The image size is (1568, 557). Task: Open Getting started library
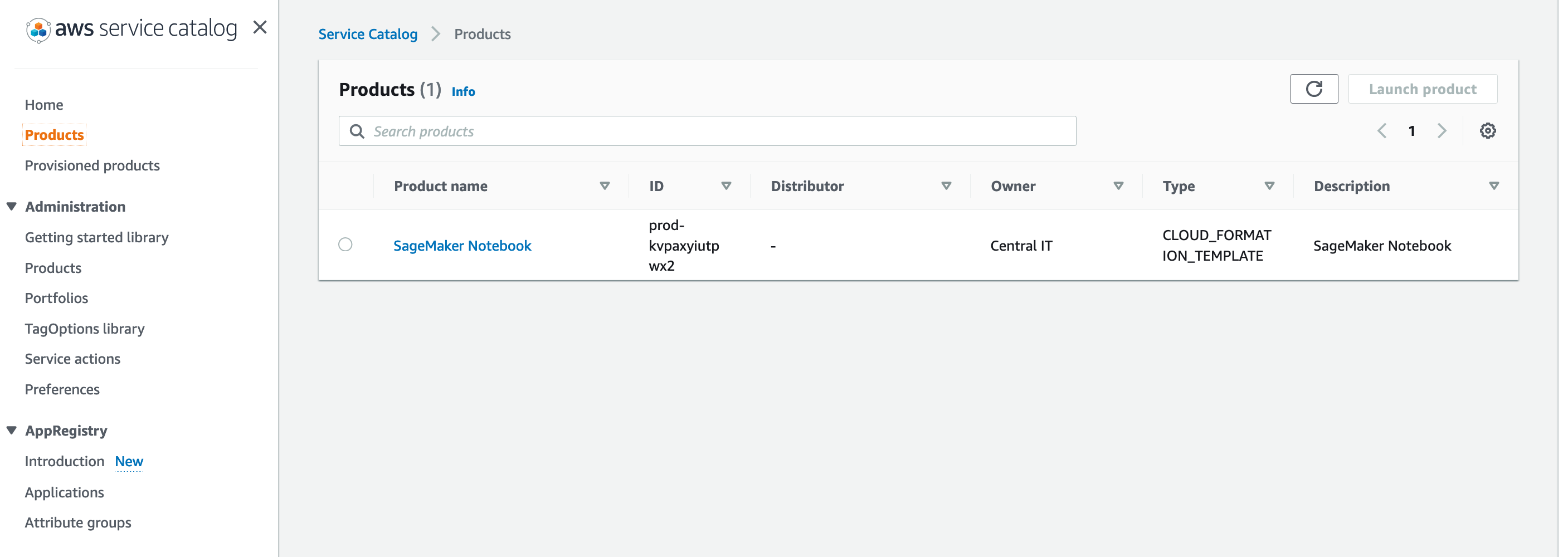click(x=96, y=237)
